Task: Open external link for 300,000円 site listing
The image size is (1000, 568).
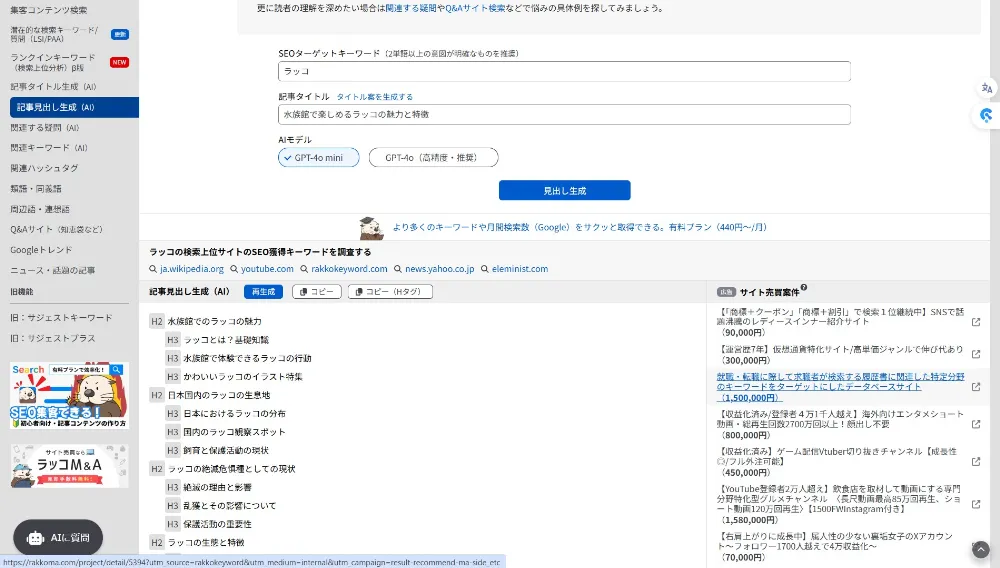Action: [976, 354]
